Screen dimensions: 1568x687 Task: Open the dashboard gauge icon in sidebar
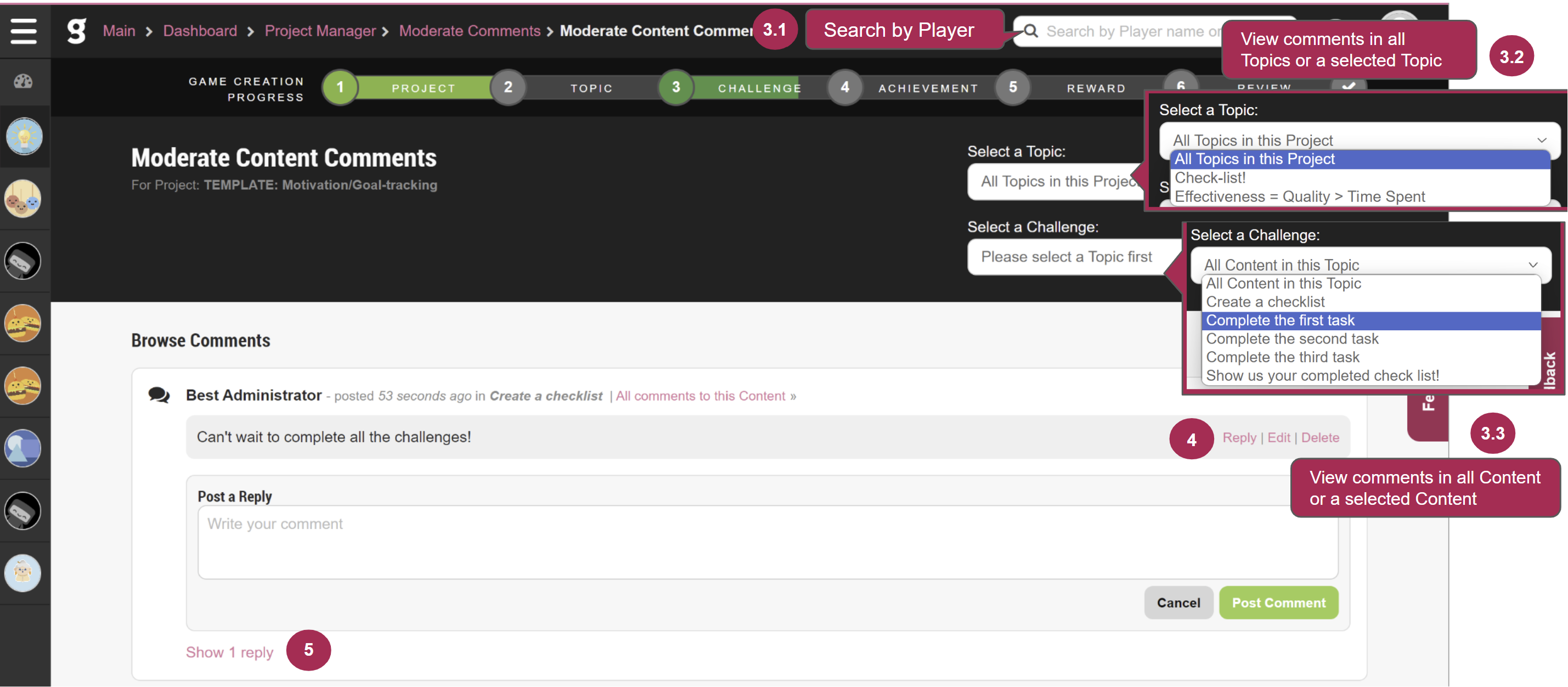[x=23, y=81]
